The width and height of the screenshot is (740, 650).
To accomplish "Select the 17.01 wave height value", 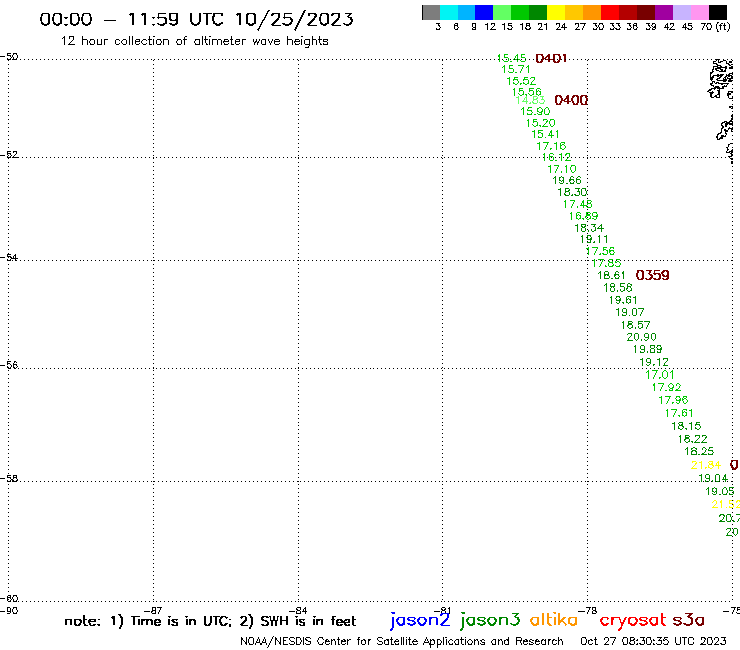I will click(x=660, y=375).
